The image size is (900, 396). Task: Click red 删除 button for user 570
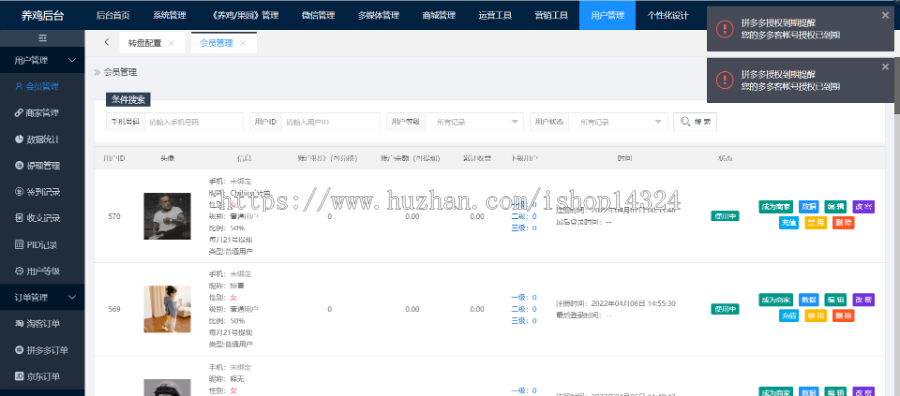point(843,223)
